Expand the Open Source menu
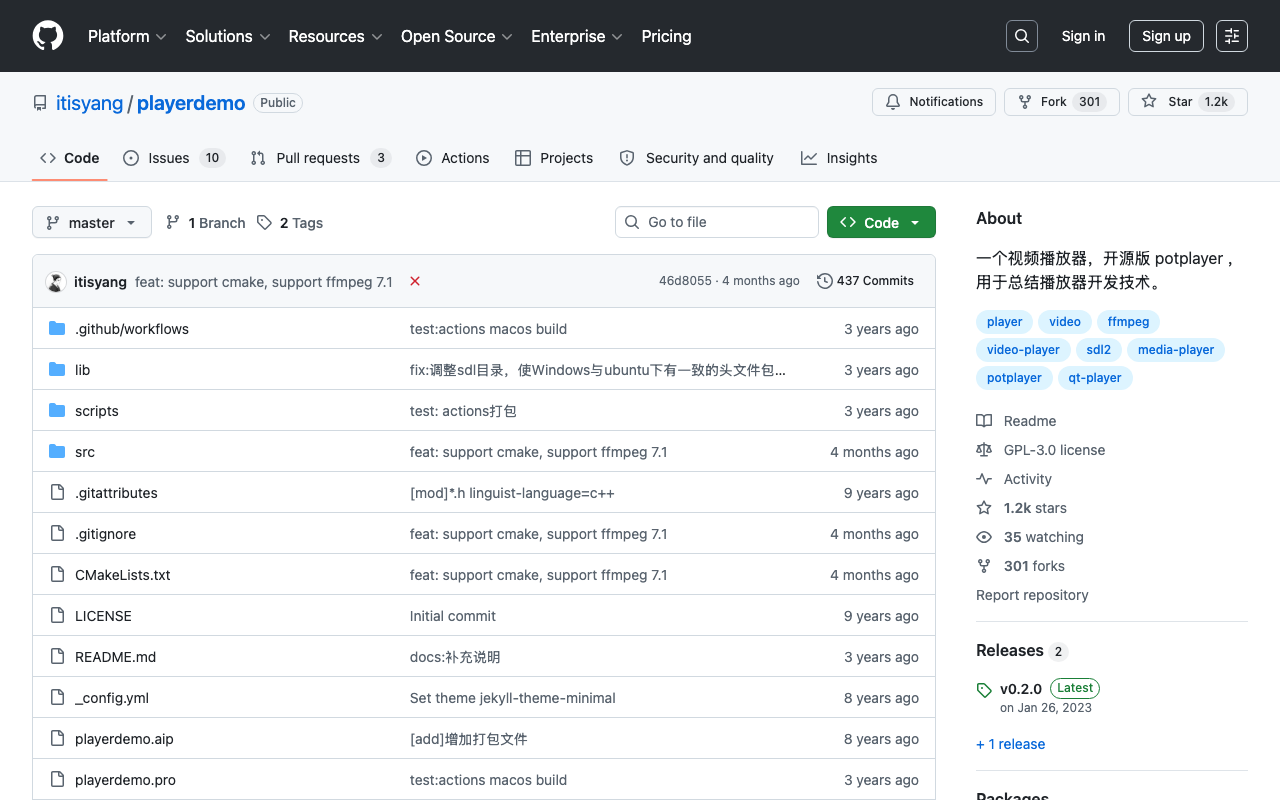 click(x=457, y=36)
